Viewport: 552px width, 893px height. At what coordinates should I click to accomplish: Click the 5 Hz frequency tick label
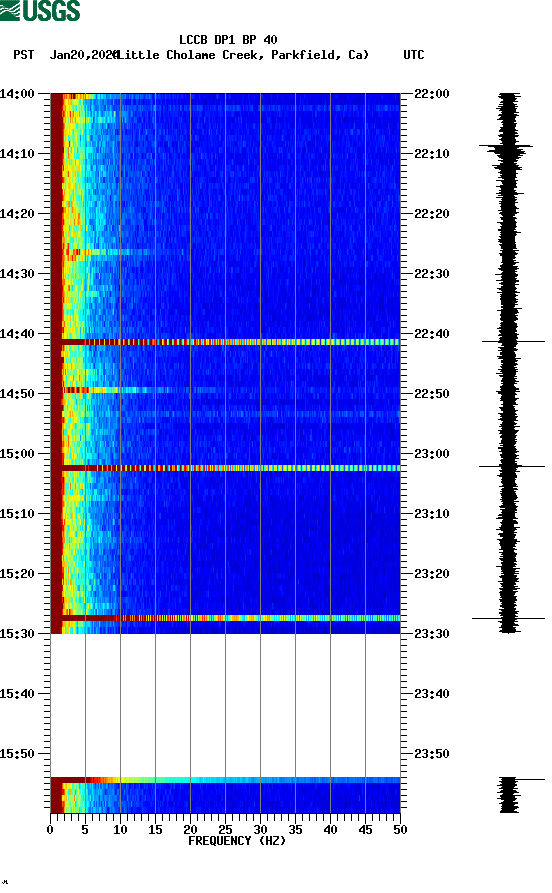pos(85,830)
